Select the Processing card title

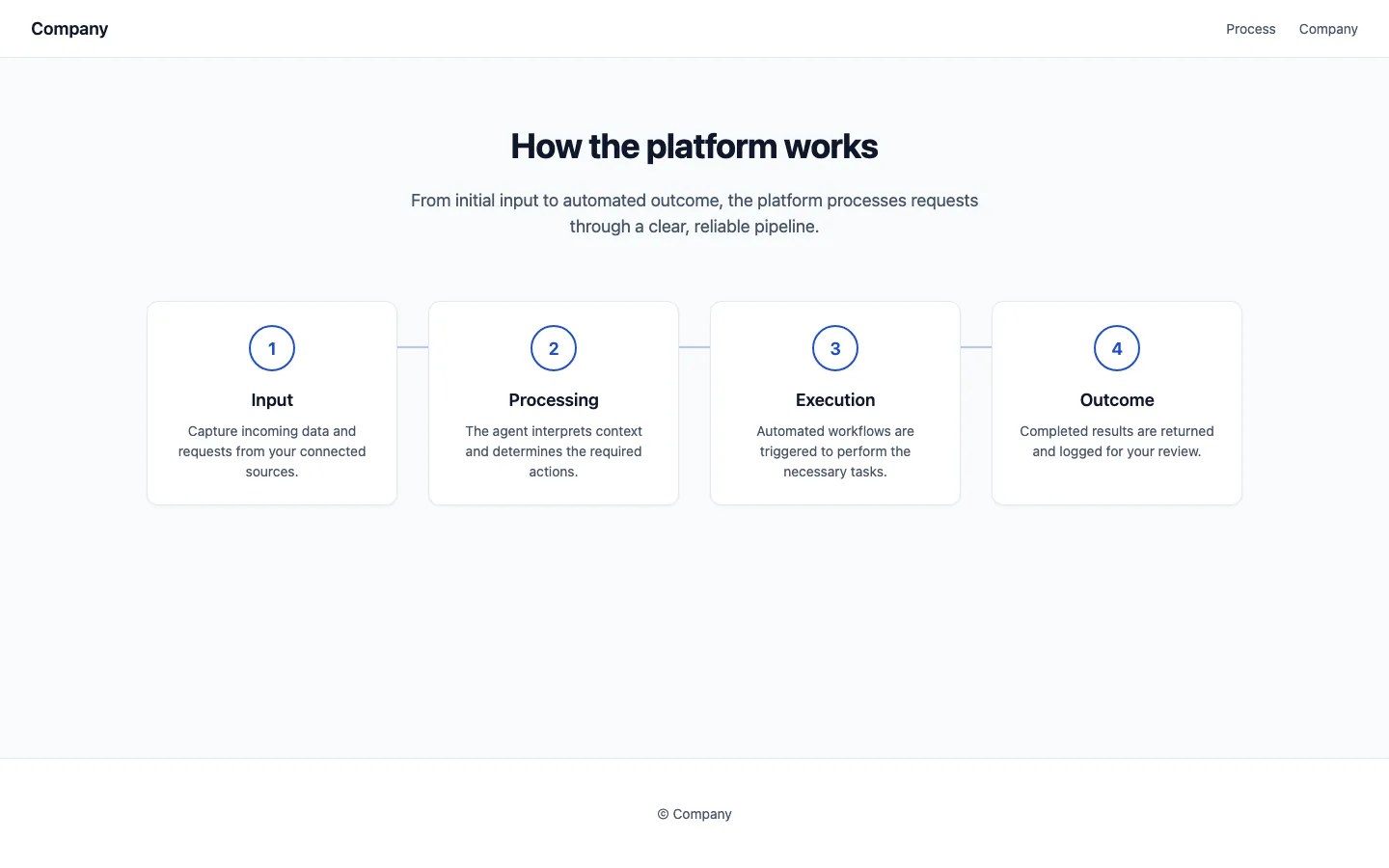(554, 400)
